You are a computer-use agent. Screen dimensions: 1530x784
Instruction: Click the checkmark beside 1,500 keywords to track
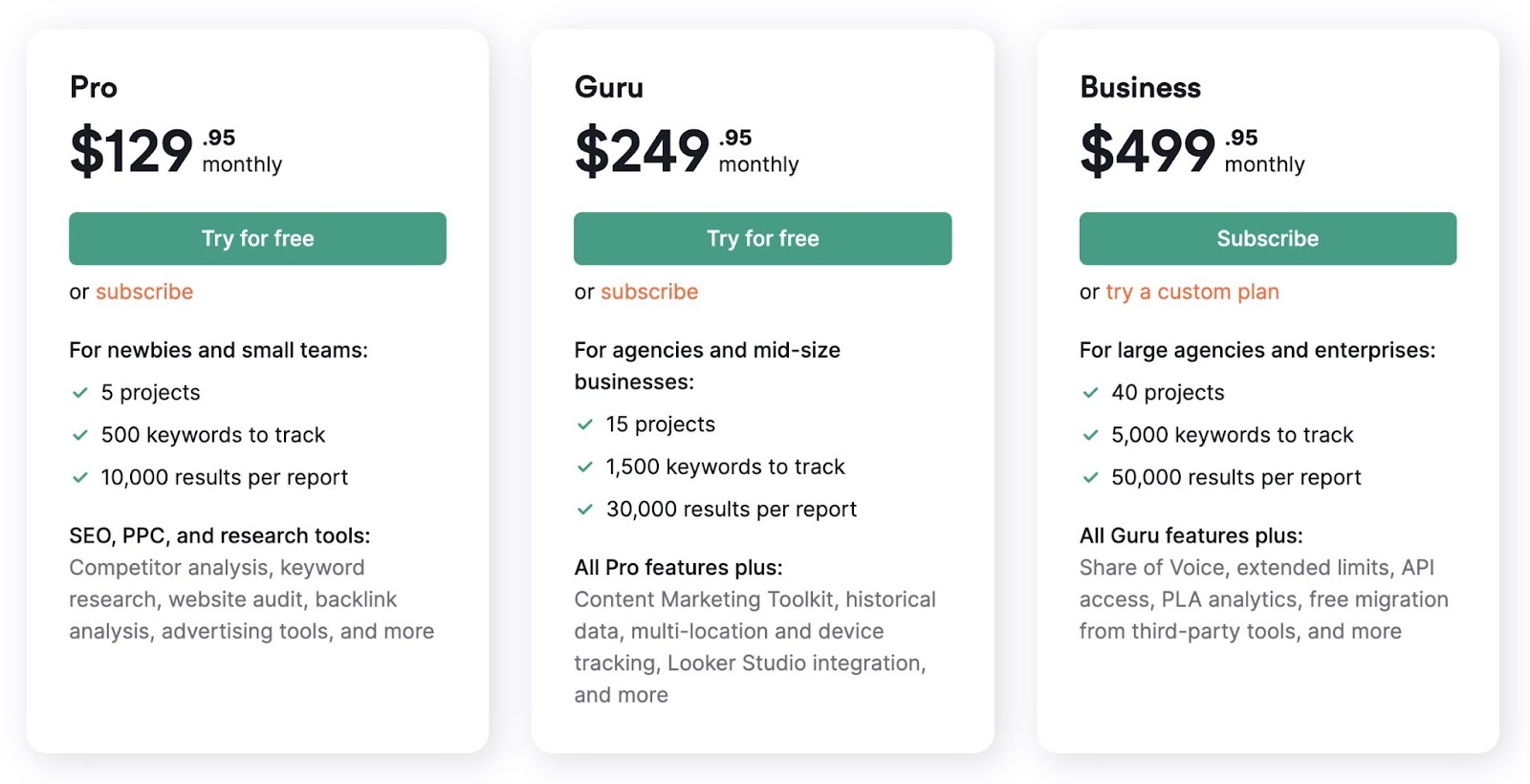(x=584, y=467)
